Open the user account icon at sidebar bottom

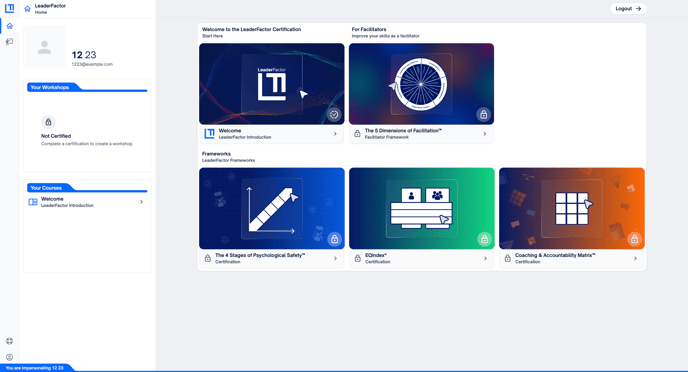coord(10,357)
